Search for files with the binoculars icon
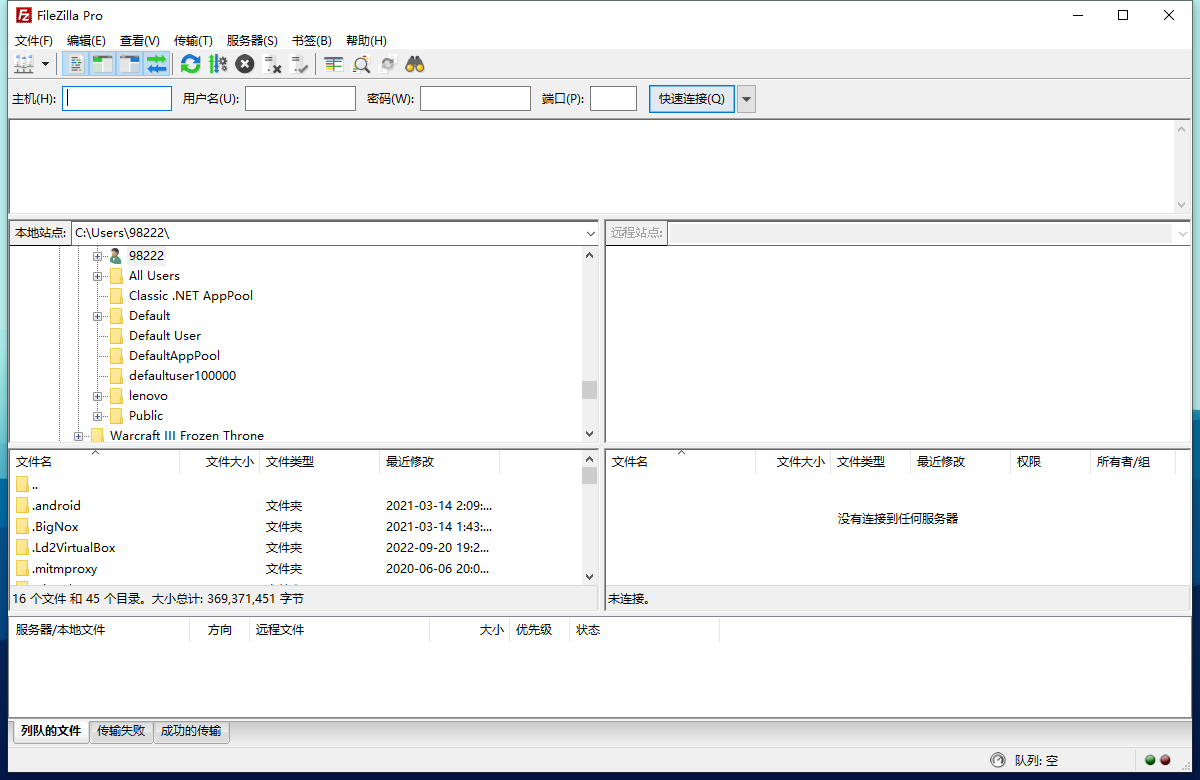The width and height of the screenshot is (1200, 780). [414, 64]
